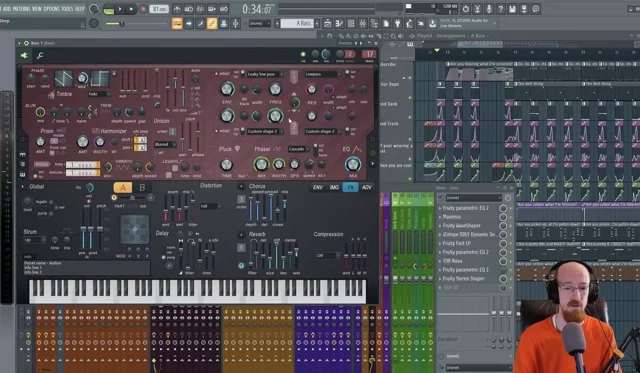Click the record button in transport
Image resolution: width=640 pixels, height=373 pixels.
click(143, 9)
